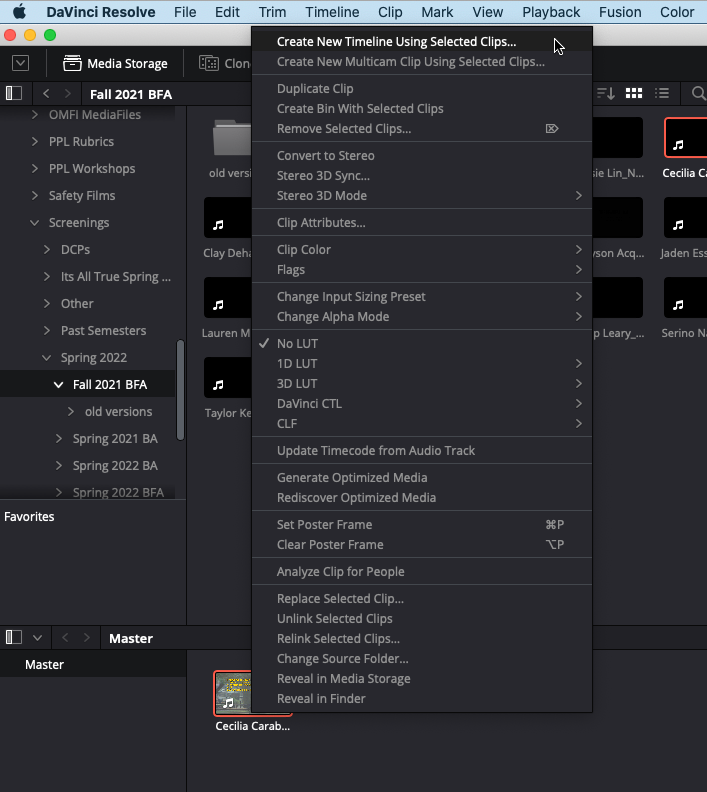Click the forward navigation arrow near Fall 2021 BFA
The height and width of the screenshot is (792, 707).
[68, 93]
